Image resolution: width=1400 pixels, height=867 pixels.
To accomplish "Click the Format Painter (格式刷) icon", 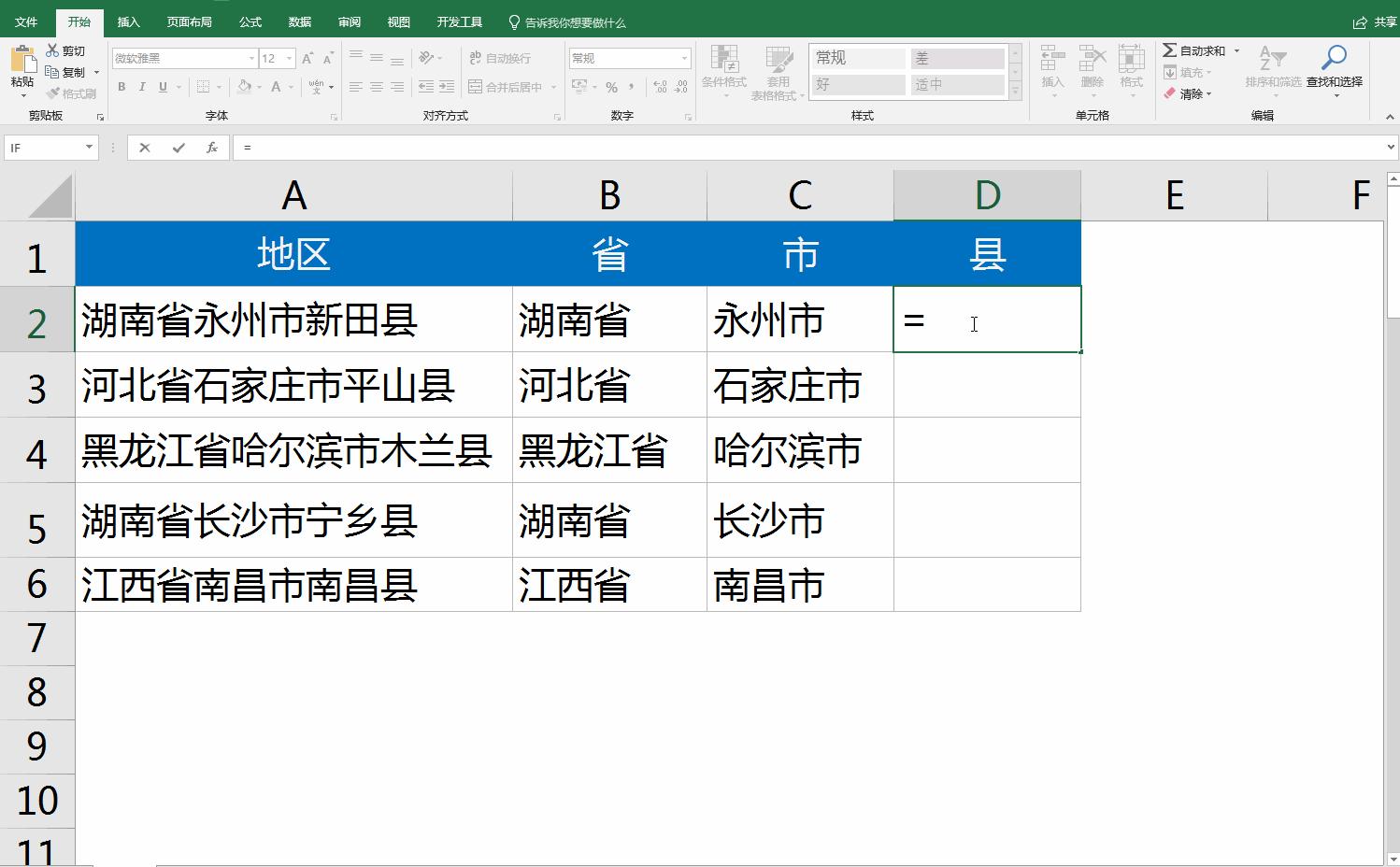I will pyautogui.click(x=51, y=92).
